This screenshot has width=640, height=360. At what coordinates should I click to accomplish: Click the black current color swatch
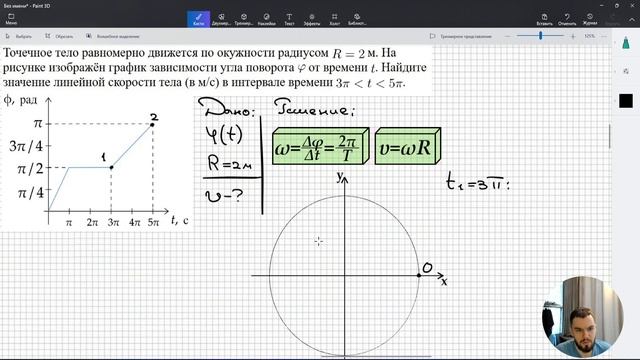point(626,101)
